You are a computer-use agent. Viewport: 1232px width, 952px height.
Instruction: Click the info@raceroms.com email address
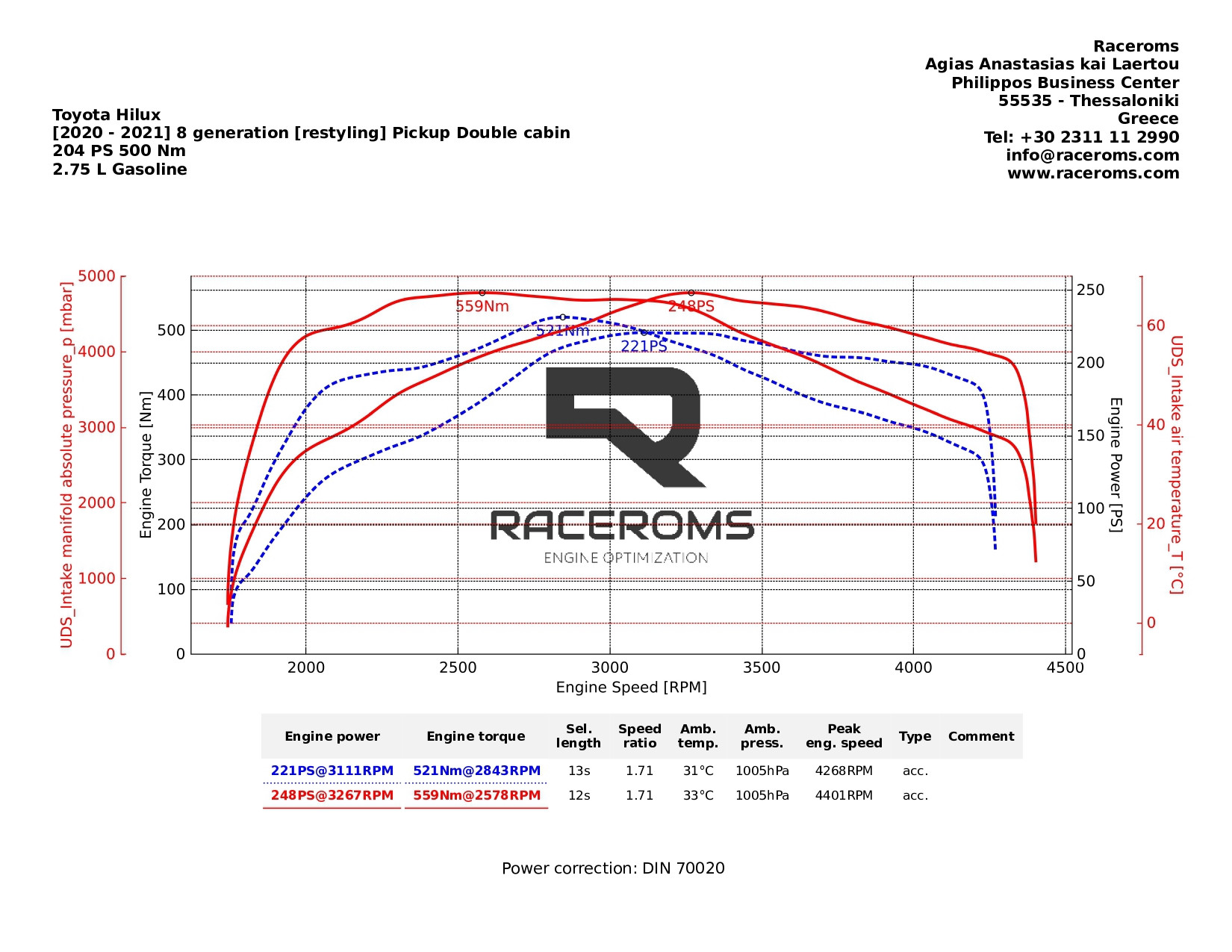click(x=1092, y=155)
